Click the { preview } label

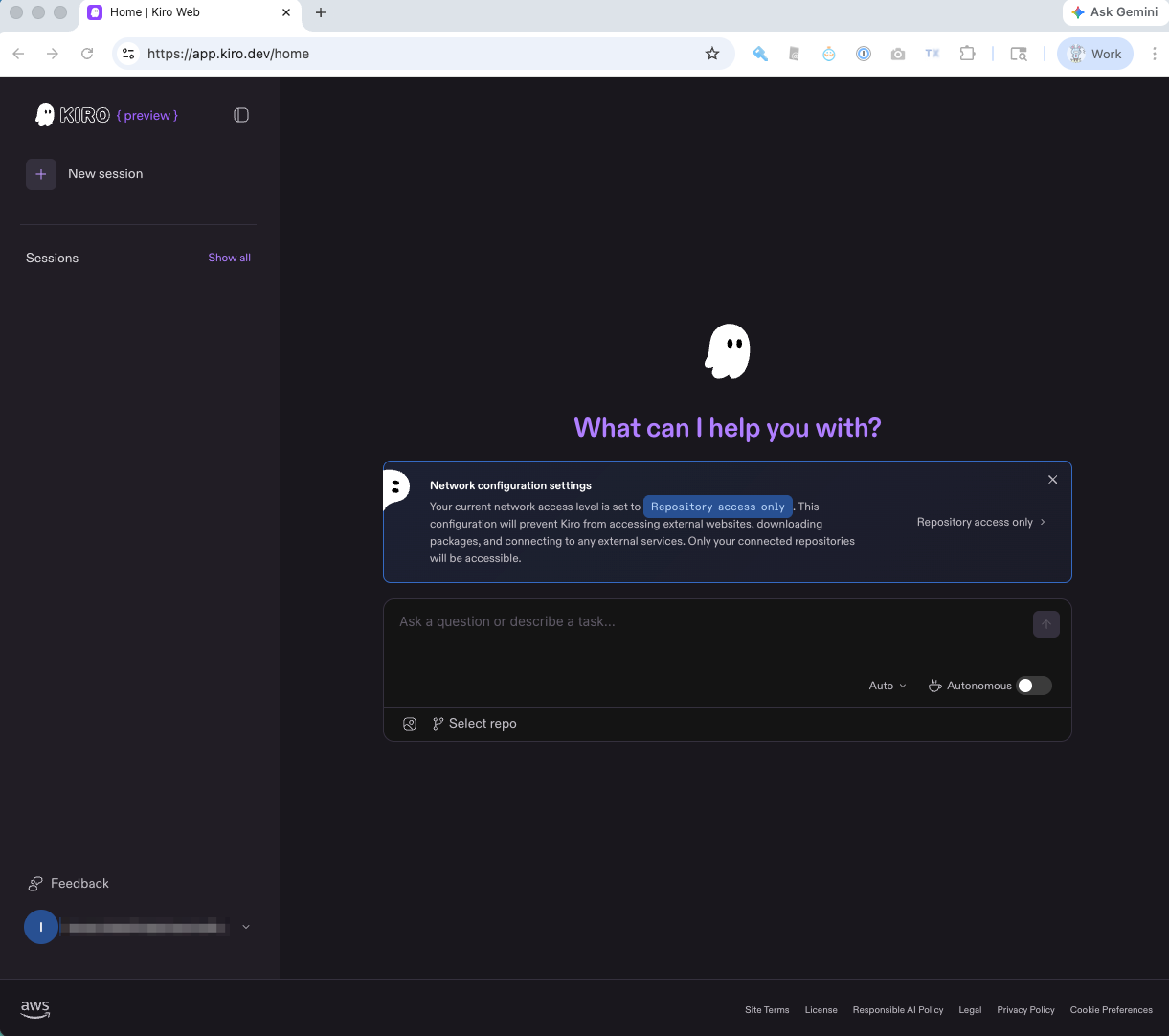click(147, 115)
